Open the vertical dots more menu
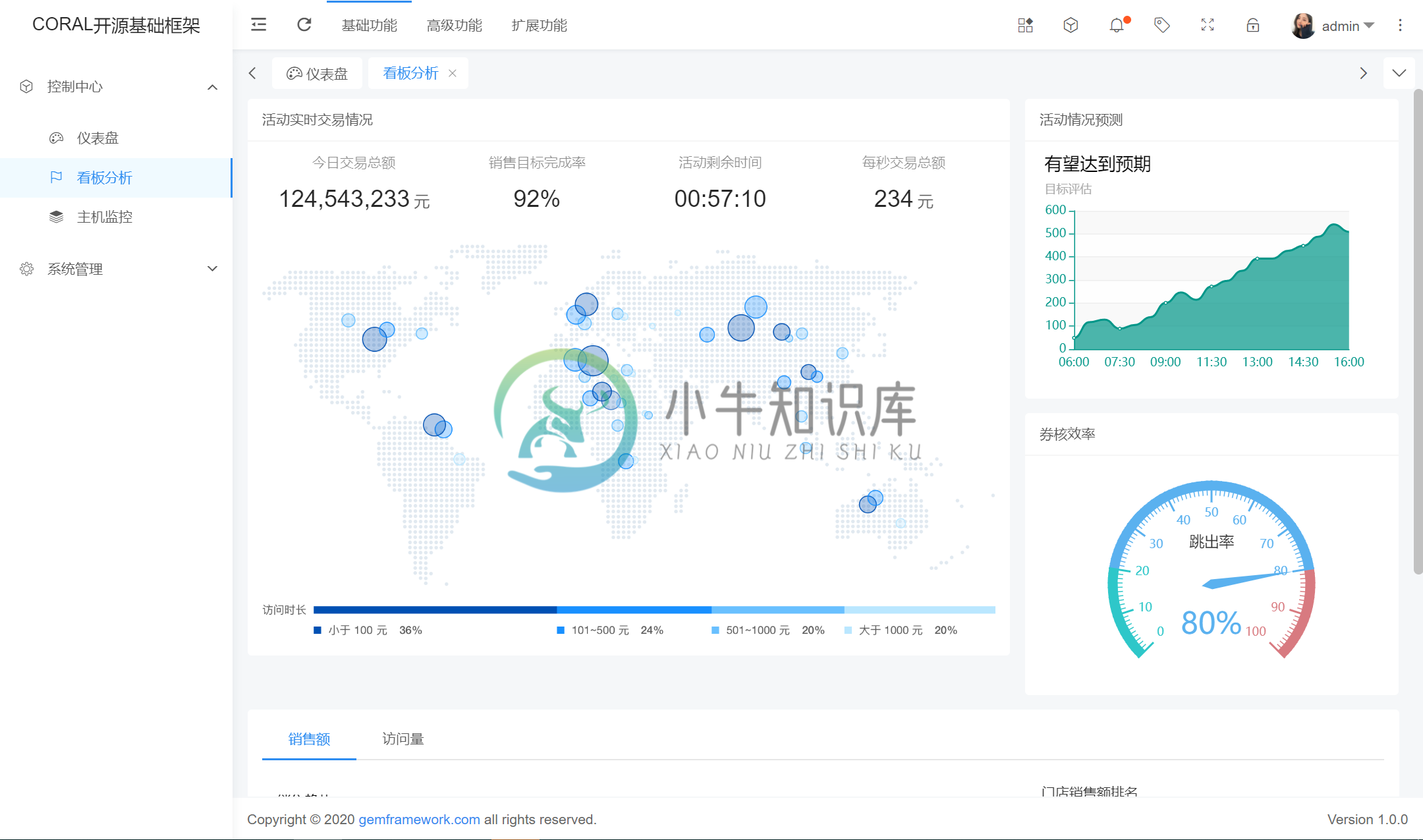The height and width of the screenshot is (840, 1423). pos(1400,25)
